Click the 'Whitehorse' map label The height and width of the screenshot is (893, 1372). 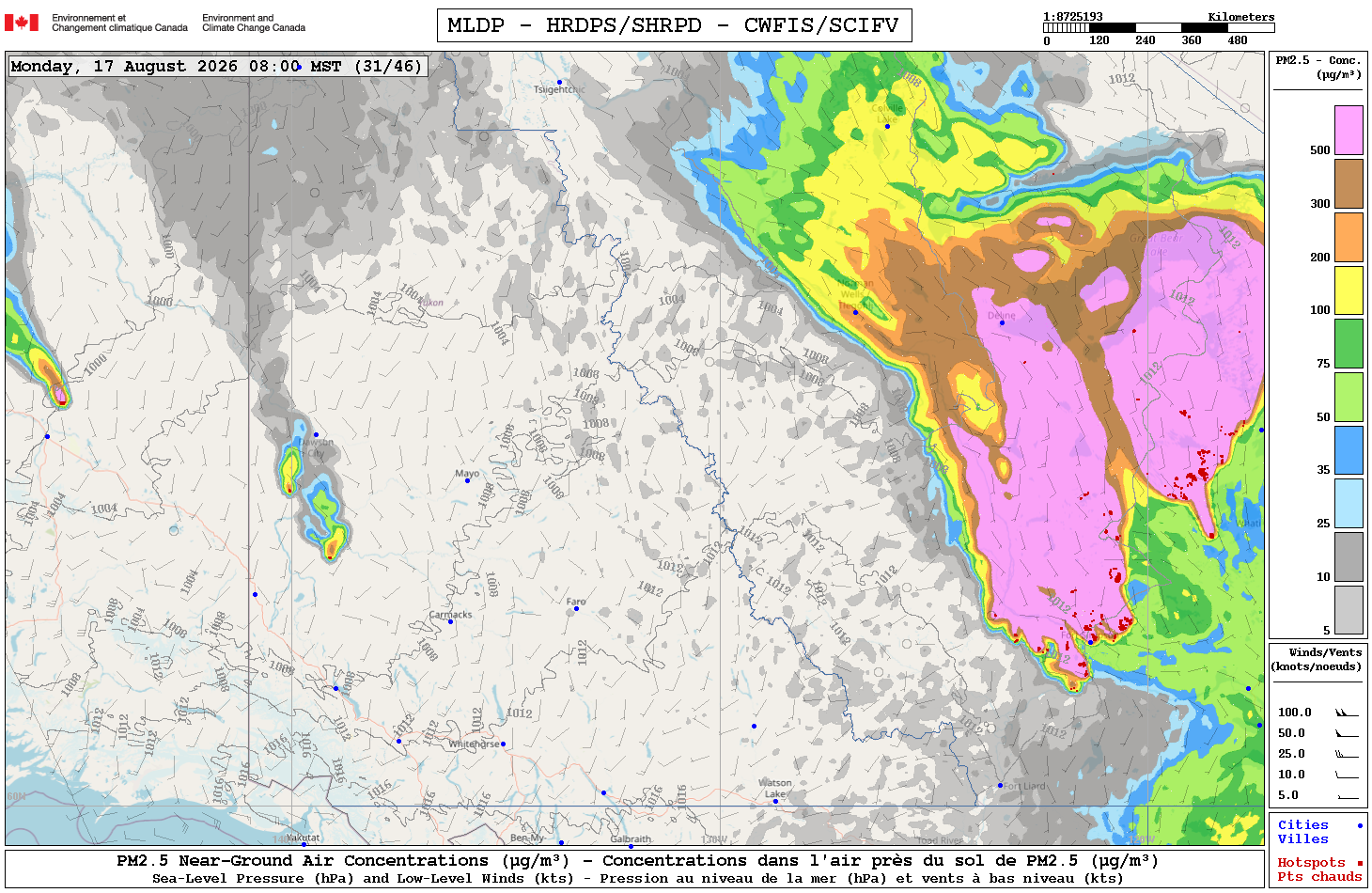click(x=474, y=744)
